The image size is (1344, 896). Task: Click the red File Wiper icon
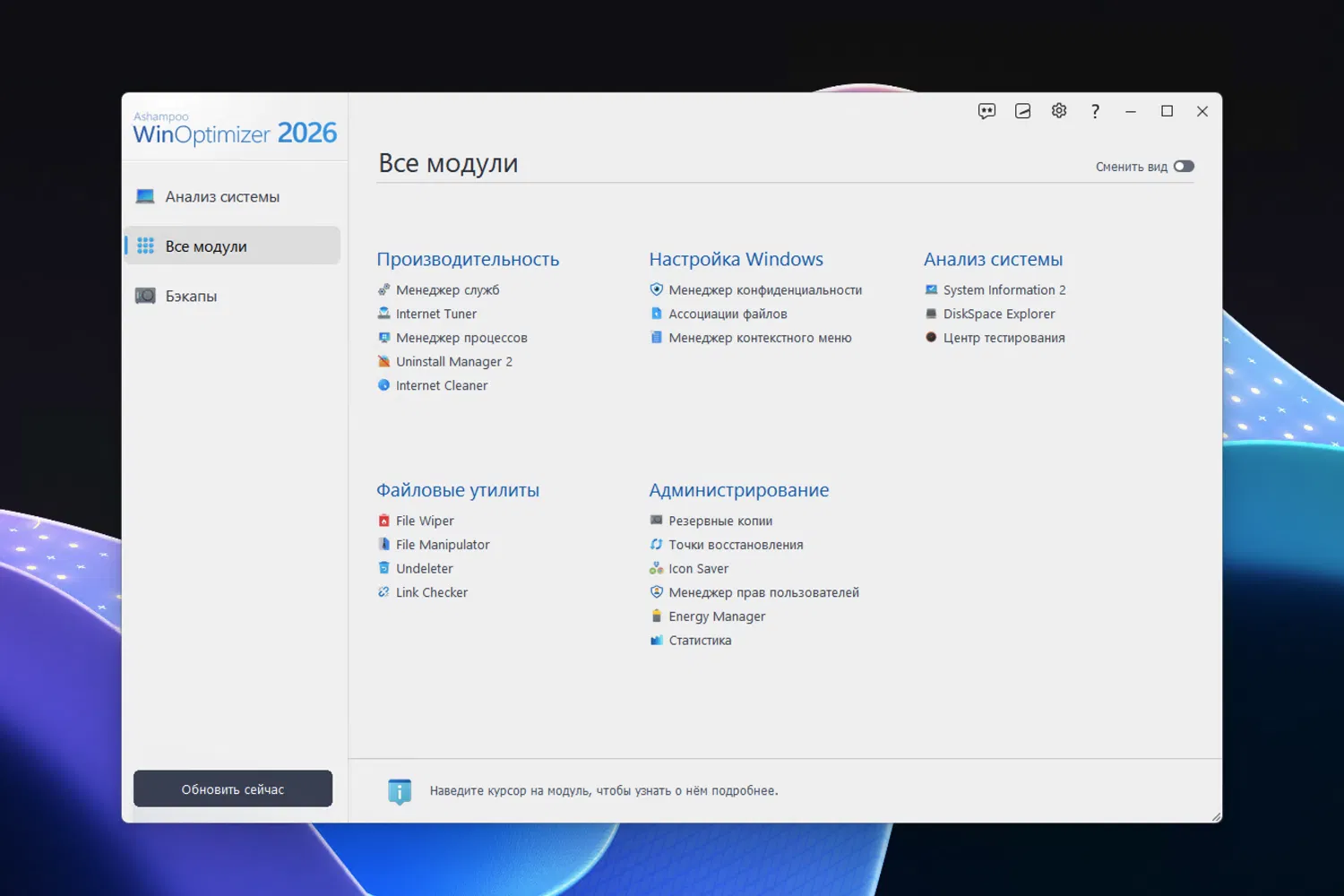click(x=383, y=521)
